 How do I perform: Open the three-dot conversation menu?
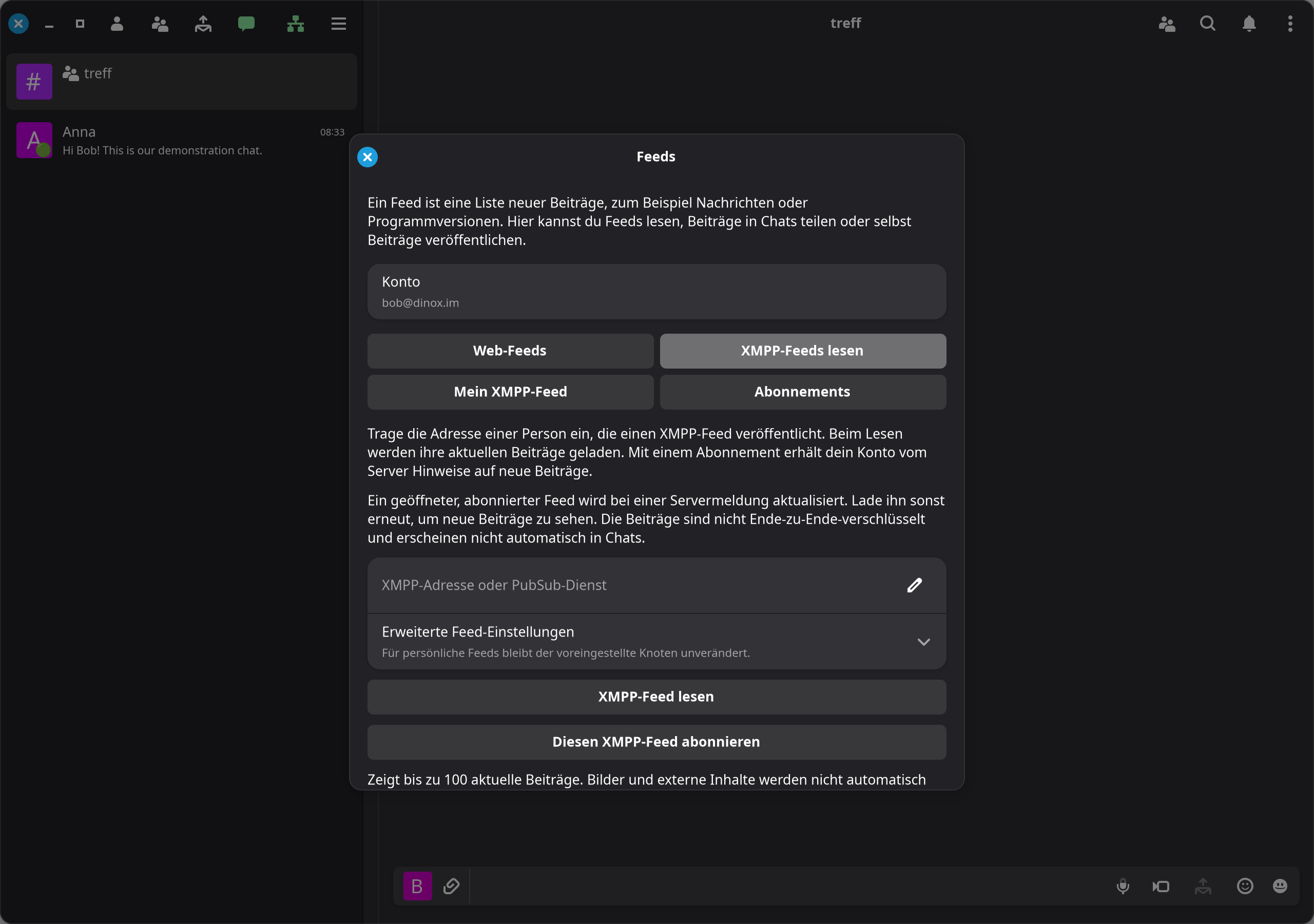[1290, 24]
